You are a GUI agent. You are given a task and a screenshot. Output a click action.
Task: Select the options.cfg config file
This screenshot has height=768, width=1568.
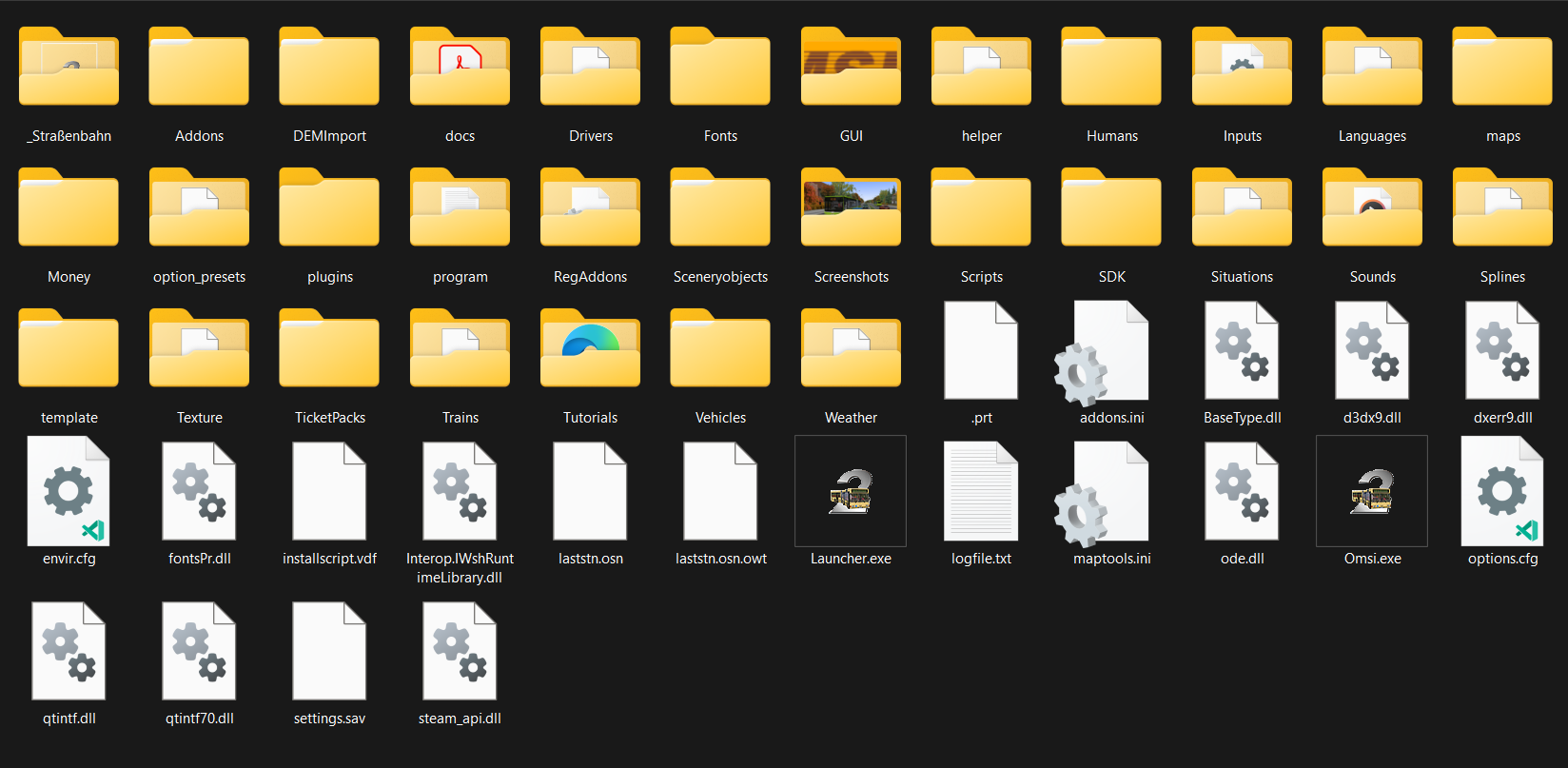click(x=1502, y=492)
